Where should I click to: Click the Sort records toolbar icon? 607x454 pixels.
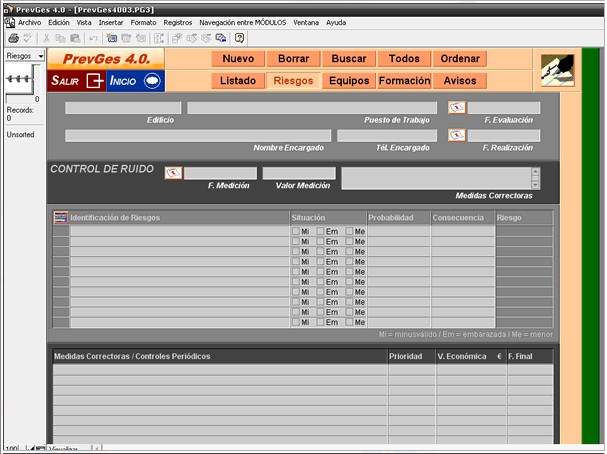(x=159, y=38)
